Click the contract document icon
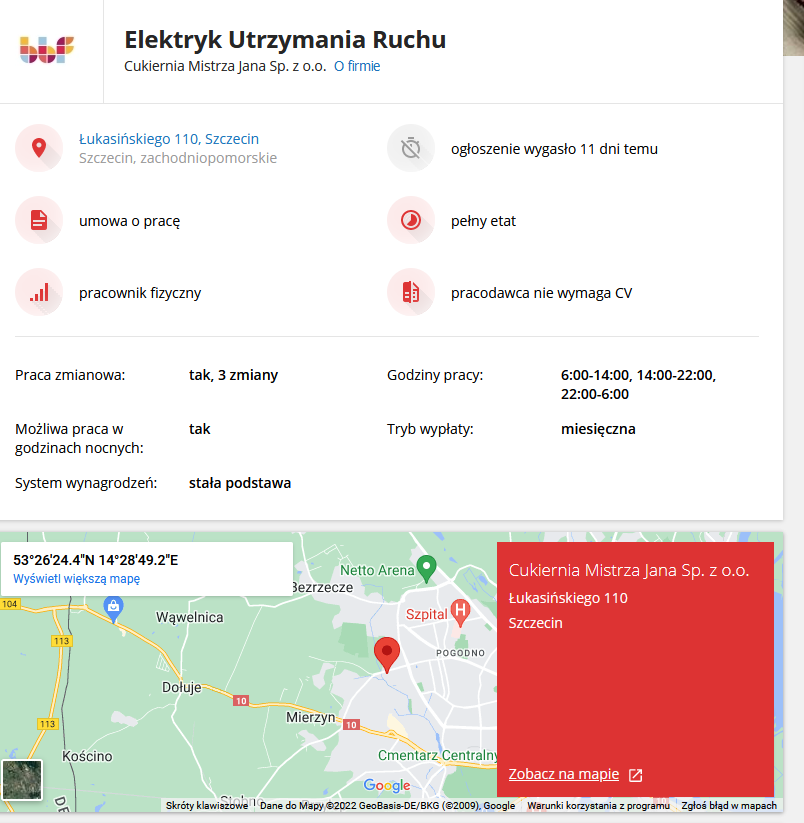 coord(39,220)
